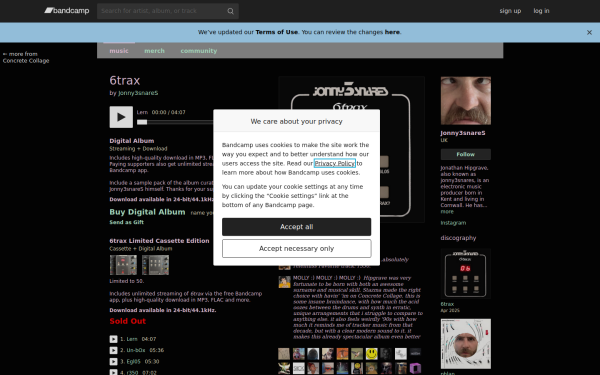This screenshot has width=600, height=375.
Task: Click the MOLLY reviewer avatar
Action: click(x=284, y=282)
